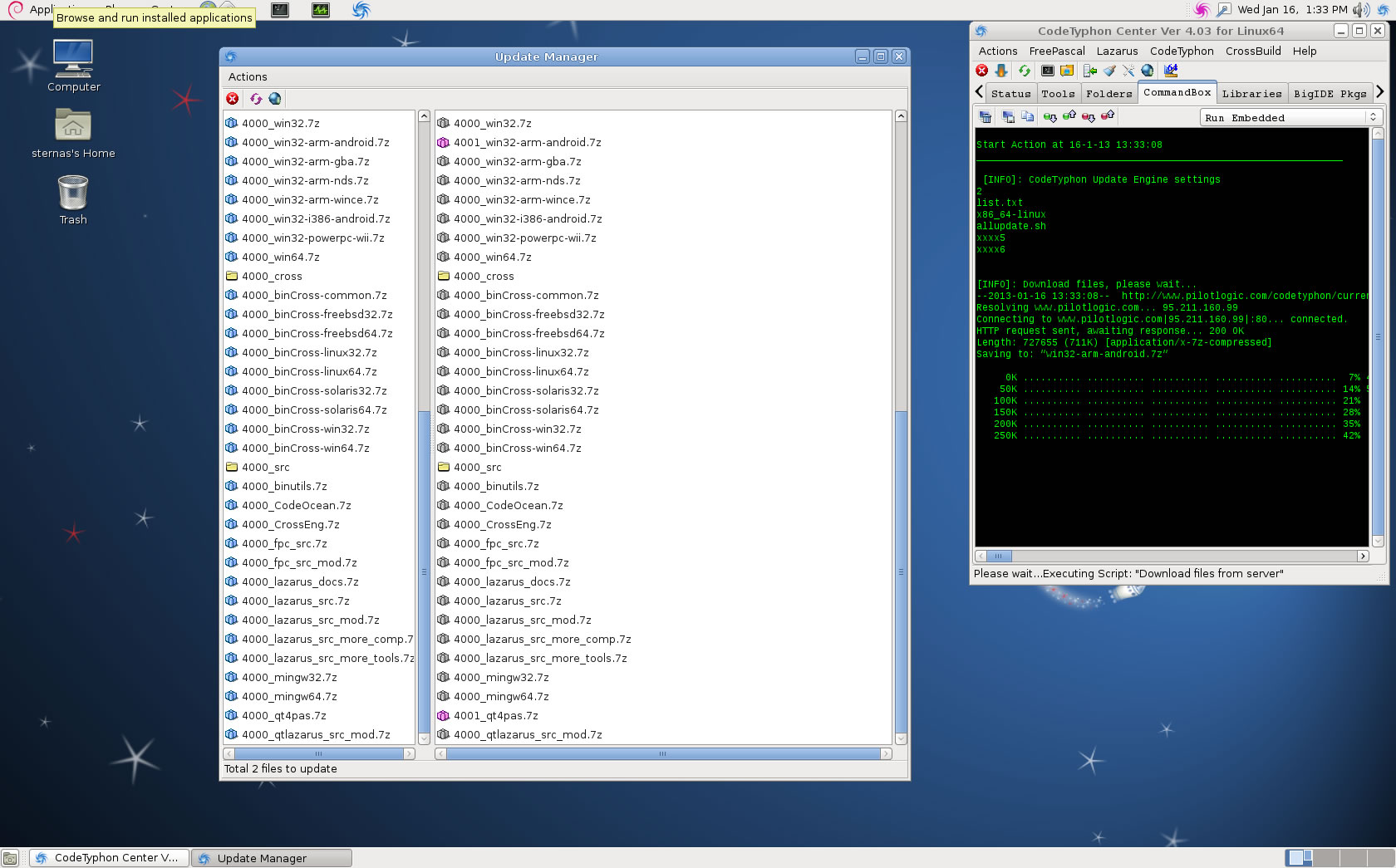Click the 64-bit ruler icon in CodeTyphon toolbar
1396x868 pixels.
click(x=1171, y=71)
